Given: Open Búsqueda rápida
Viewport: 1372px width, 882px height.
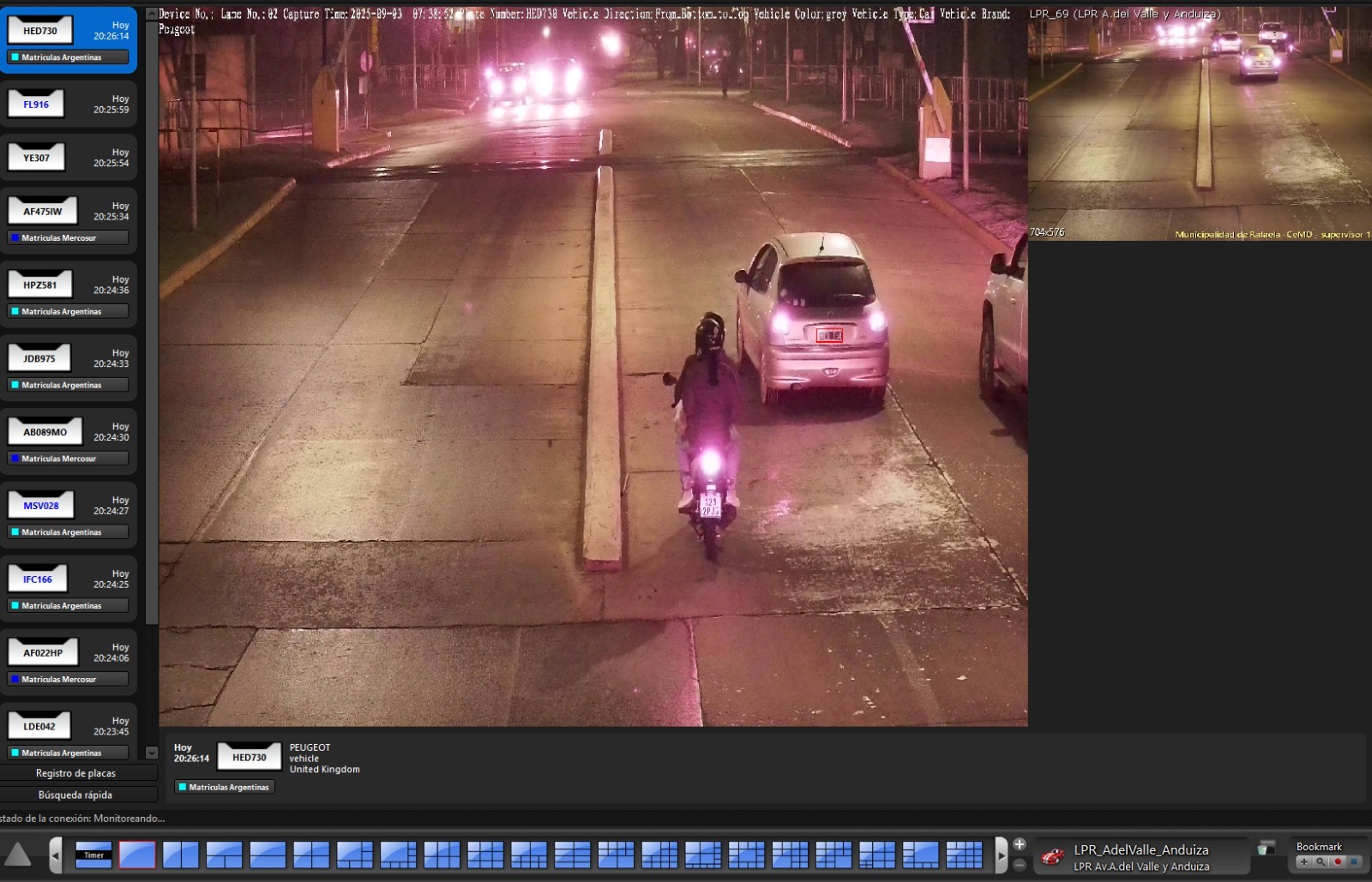Looking at the screenshot, I should tap(75, 795).
